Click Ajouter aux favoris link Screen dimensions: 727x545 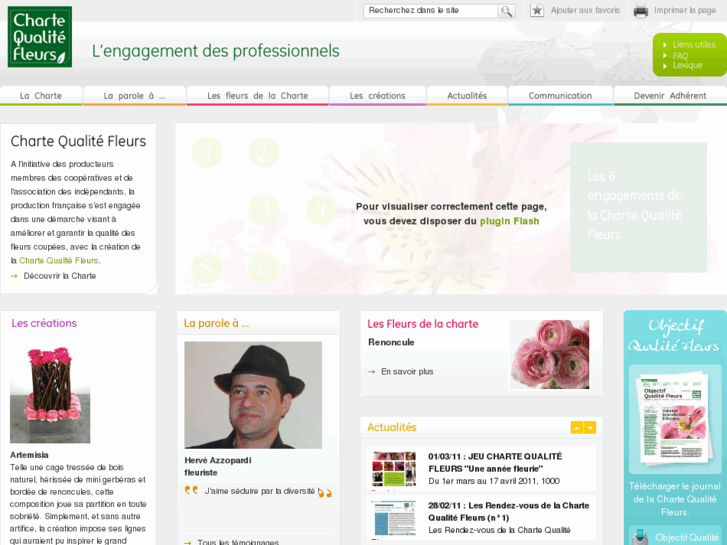pyautogui.click(x=585, y=10)
